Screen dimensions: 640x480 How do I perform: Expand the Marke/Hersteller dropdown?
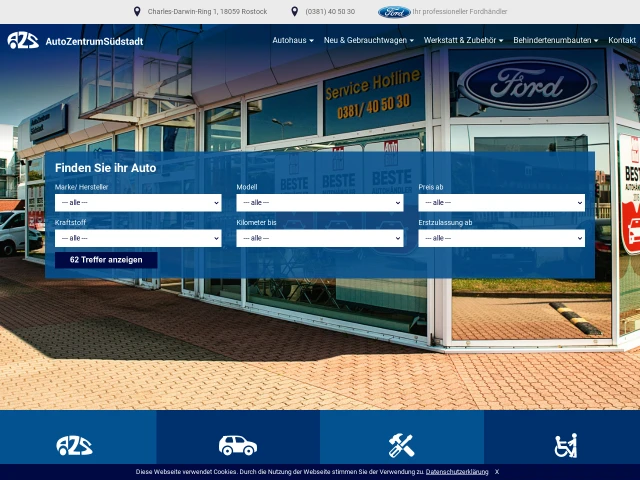[138, 203]
